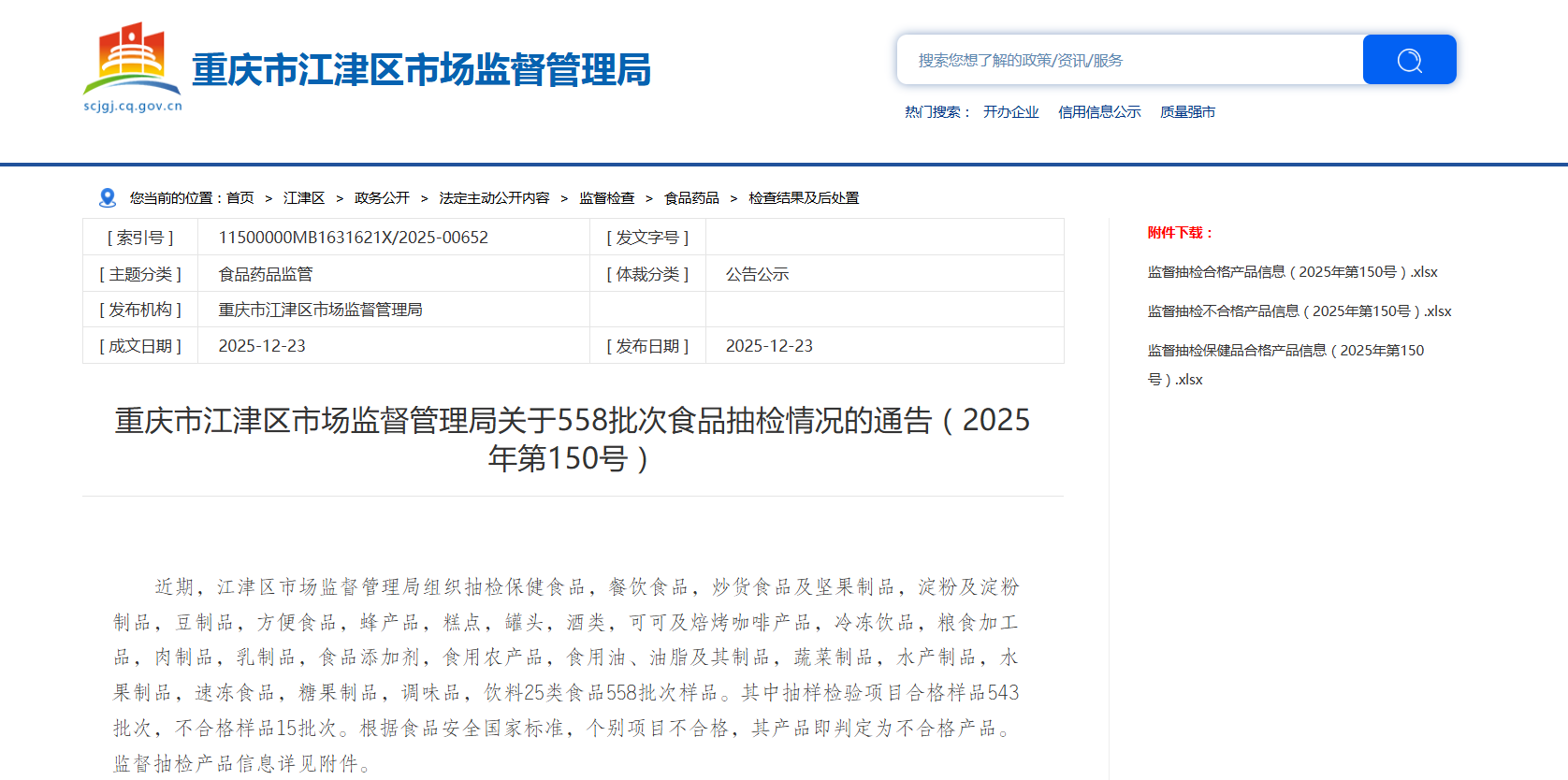Image resolution: width=1568 pixels, height=780 pixels.
Task: Open 检查结果及后处置 breadcrumb link
Action: pyautogui.click(x=804, y=197)
